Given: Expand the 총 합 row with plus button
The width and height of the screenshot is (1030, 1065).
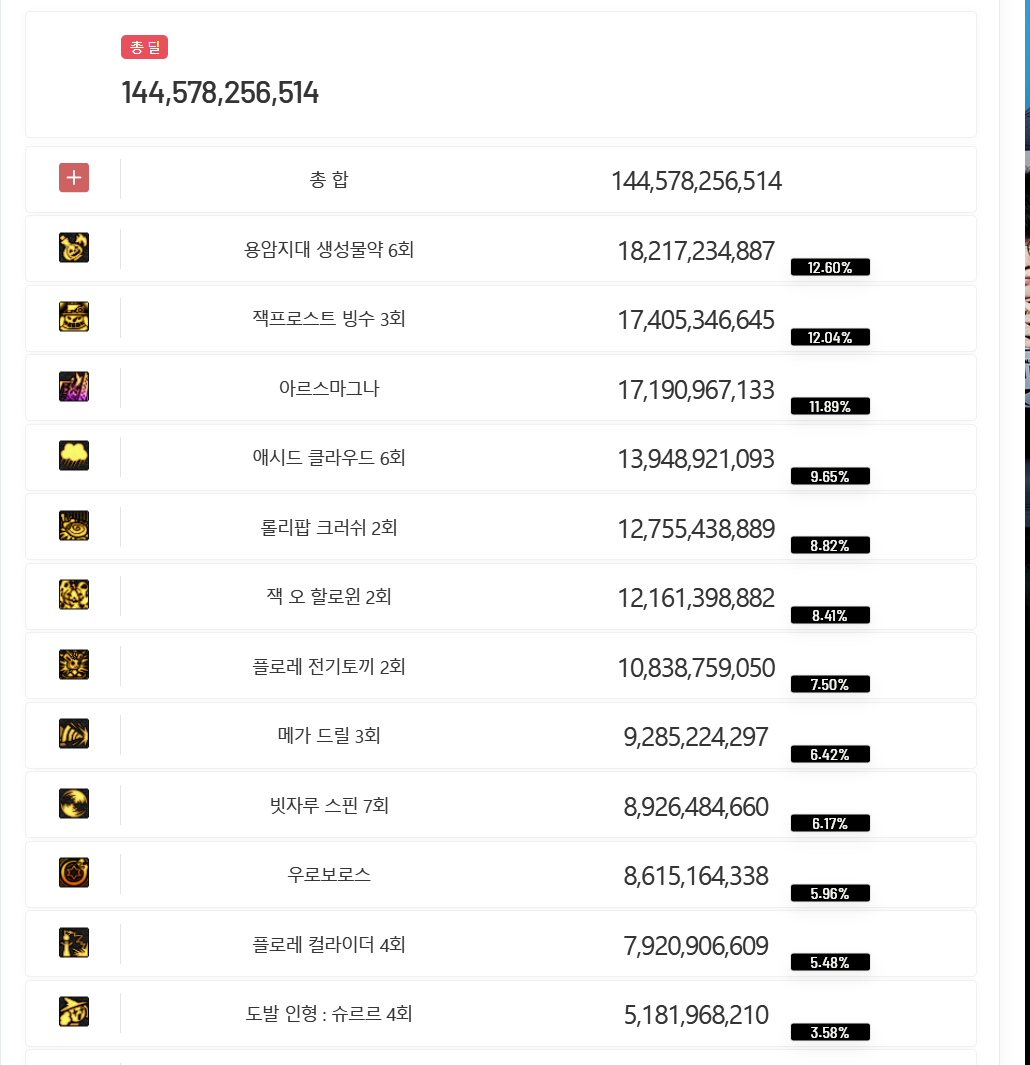Looking at the screenshot, I should coord(74,178).
